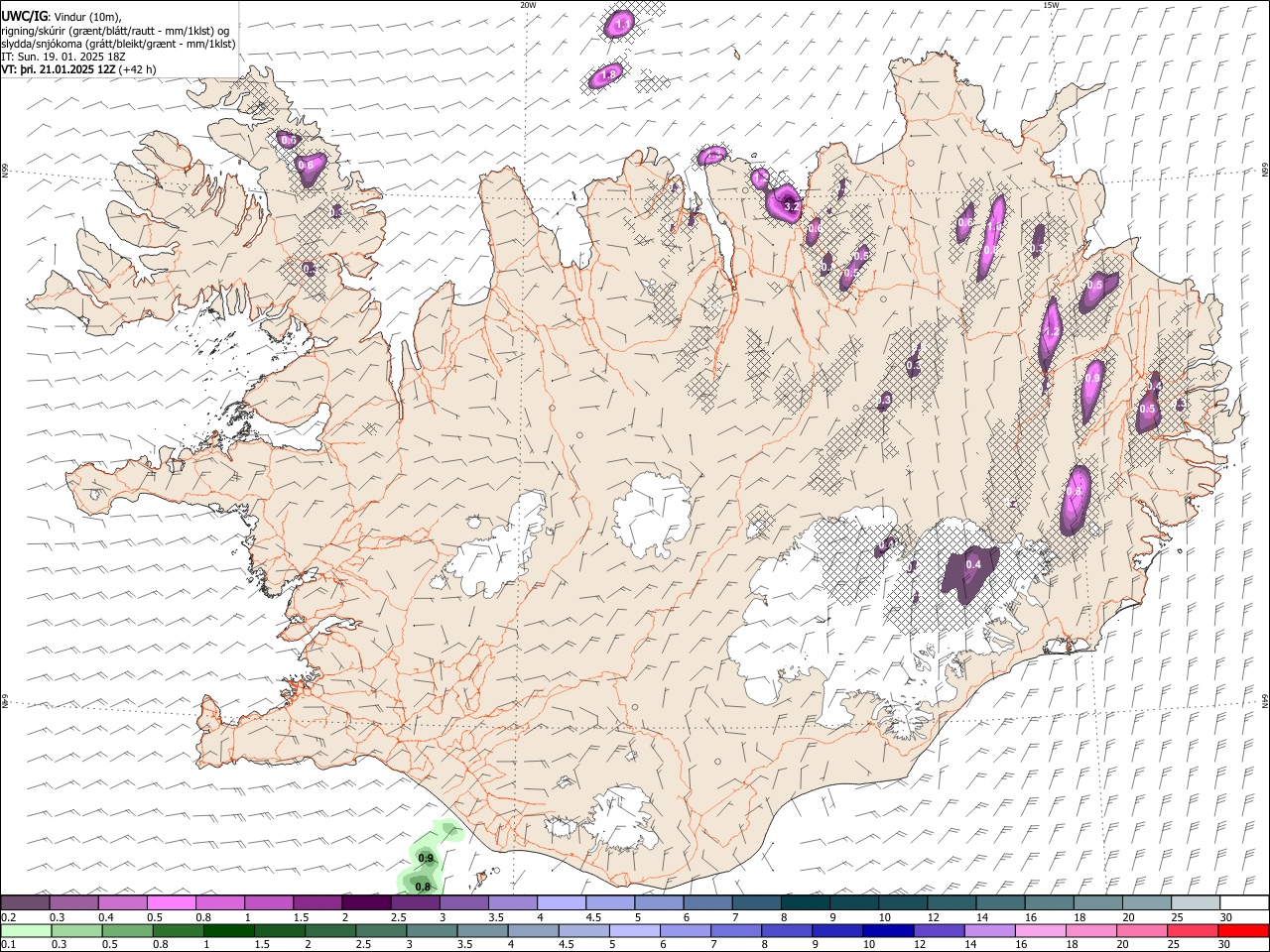Select the lilac bottom-row swatch at 14

[x=988, y=930]
